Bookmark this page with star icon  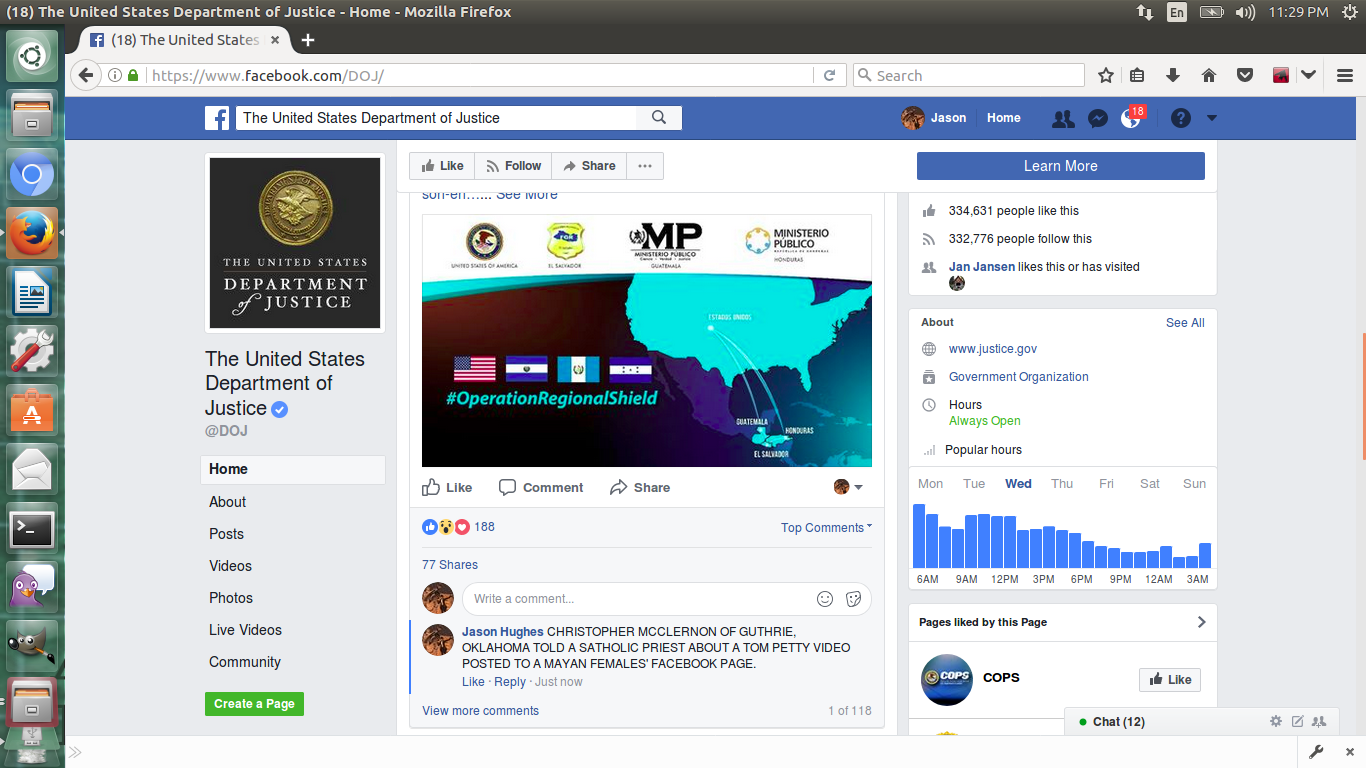pos(1106,75)
